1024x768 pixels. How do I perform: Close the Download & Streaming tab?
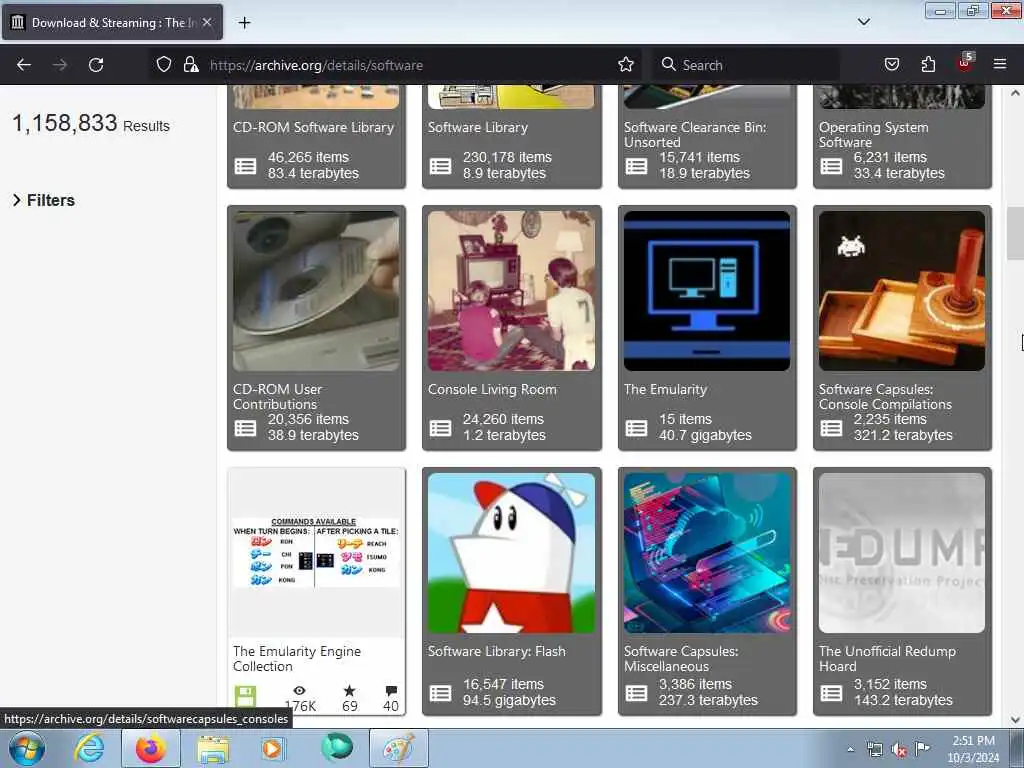click(207, 22)
